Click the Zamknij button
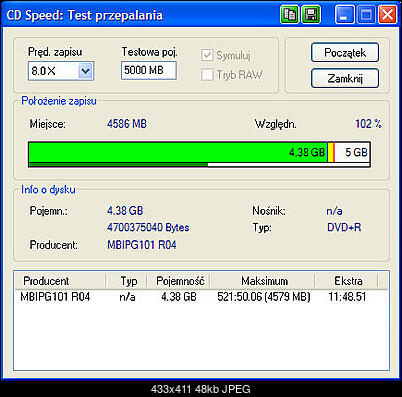 click(345, 78)
